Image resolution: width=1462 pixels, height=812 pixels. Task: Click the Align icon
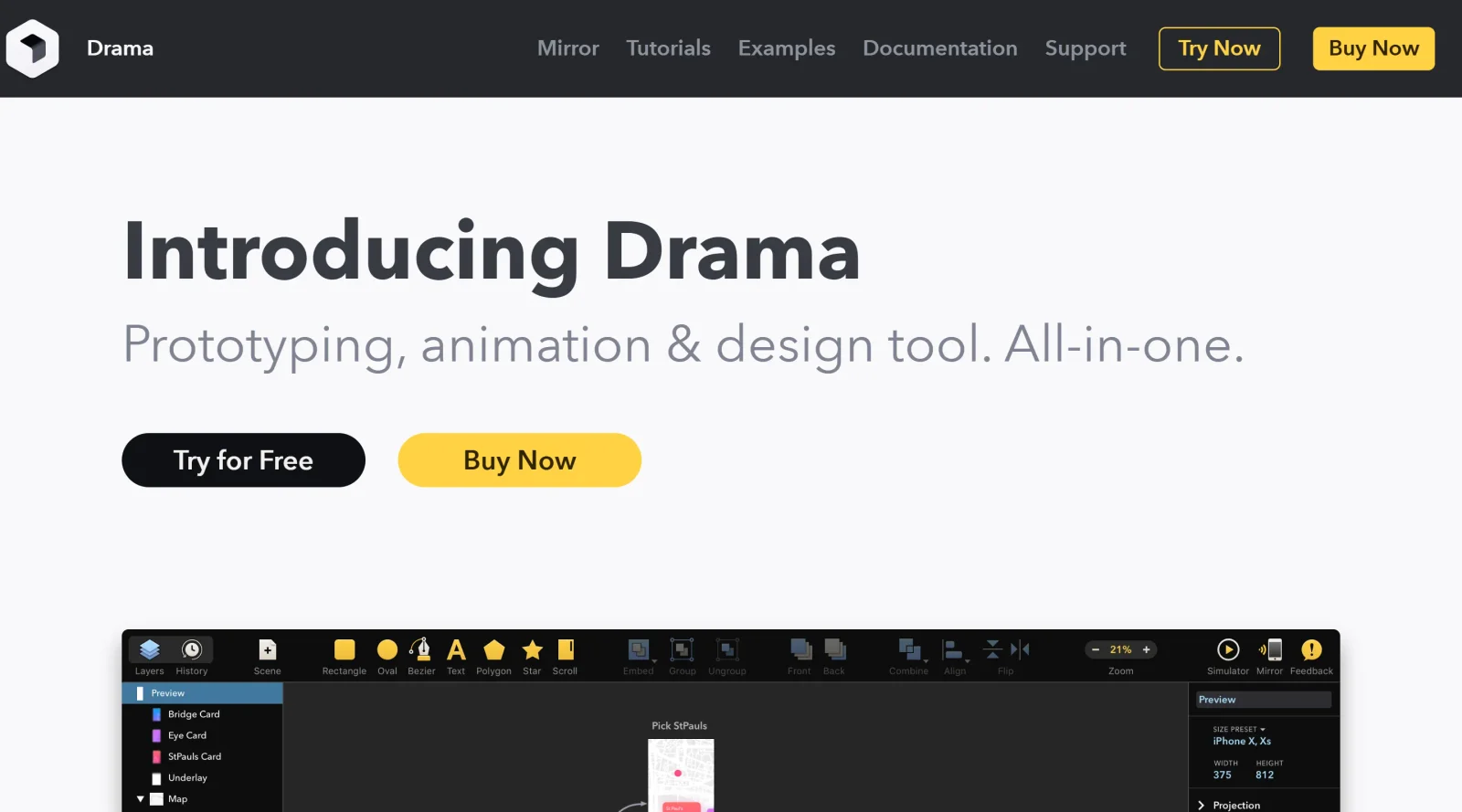coord(952,649)
